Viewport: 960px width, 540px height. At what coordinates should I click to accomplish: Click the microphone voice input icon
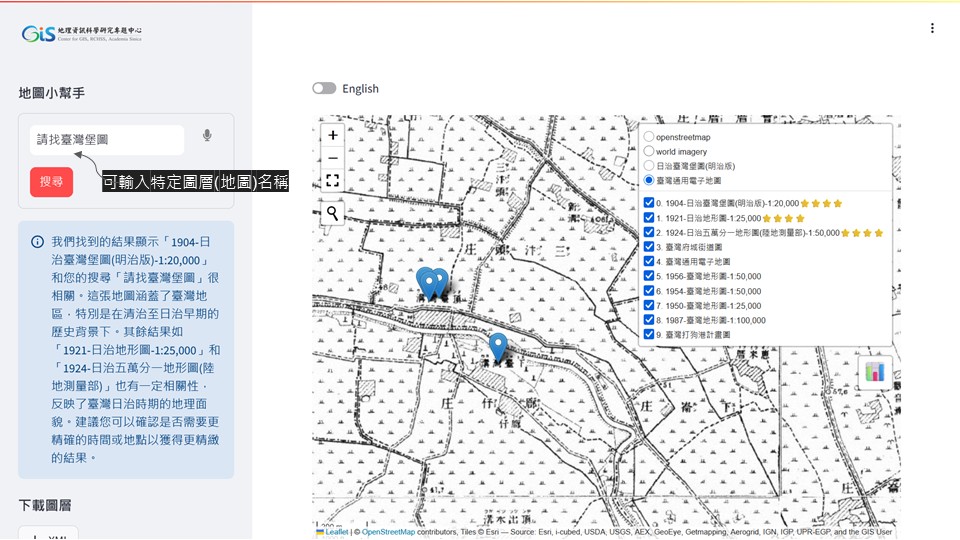207,136
